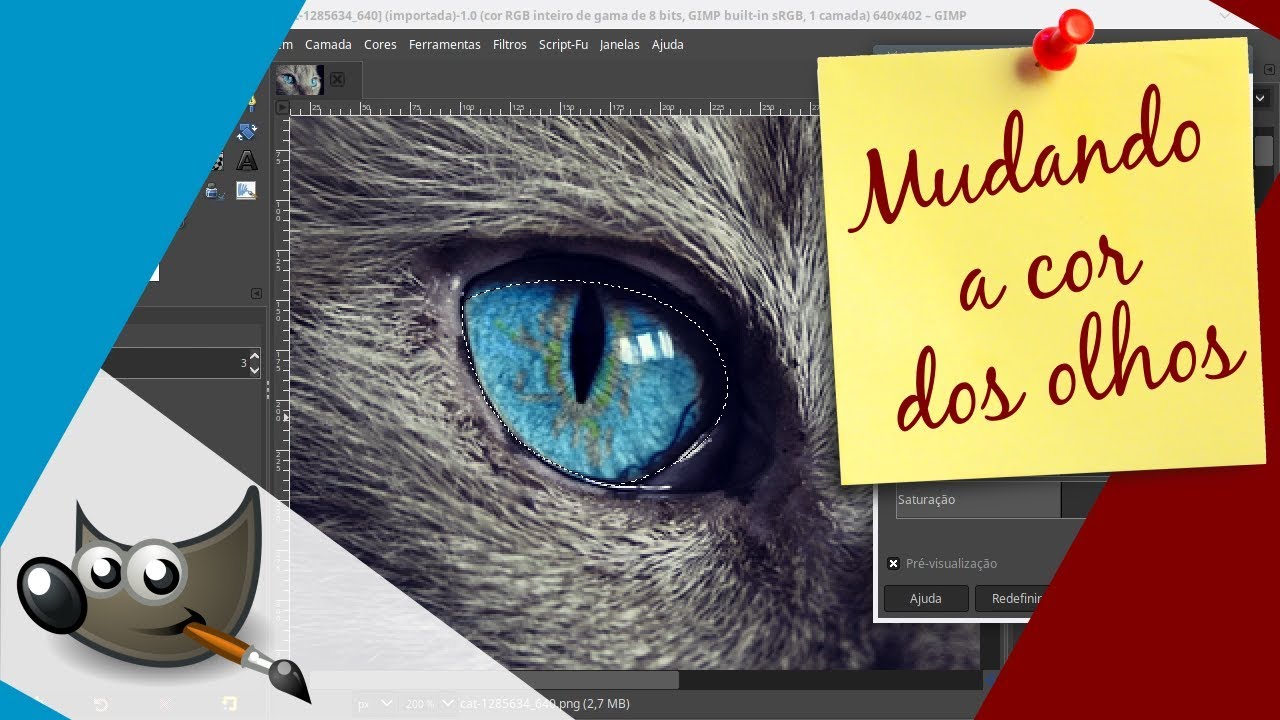Open the Cores menu
Screen dimensions: 1280x720
[380, 45]
